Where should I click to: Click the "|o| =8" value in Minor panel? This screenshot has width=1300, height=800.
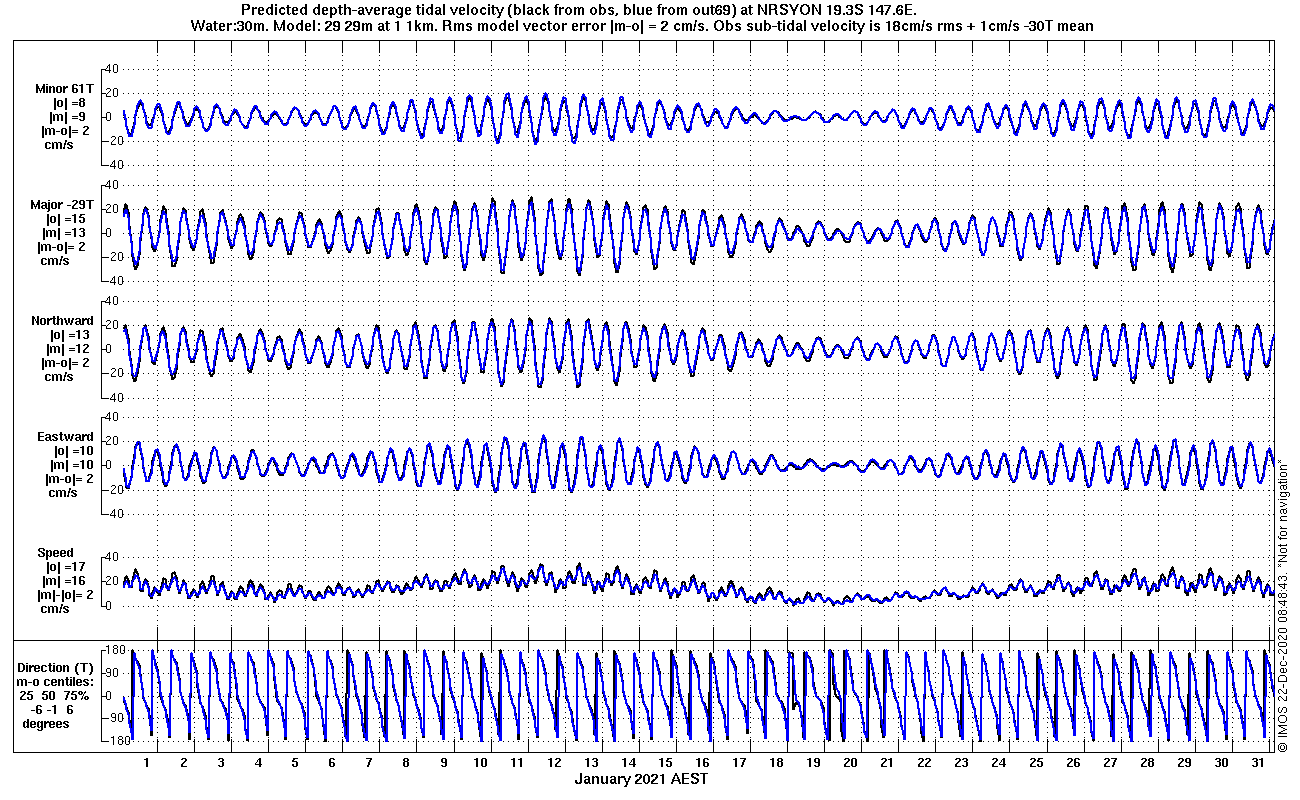point(69,103)
